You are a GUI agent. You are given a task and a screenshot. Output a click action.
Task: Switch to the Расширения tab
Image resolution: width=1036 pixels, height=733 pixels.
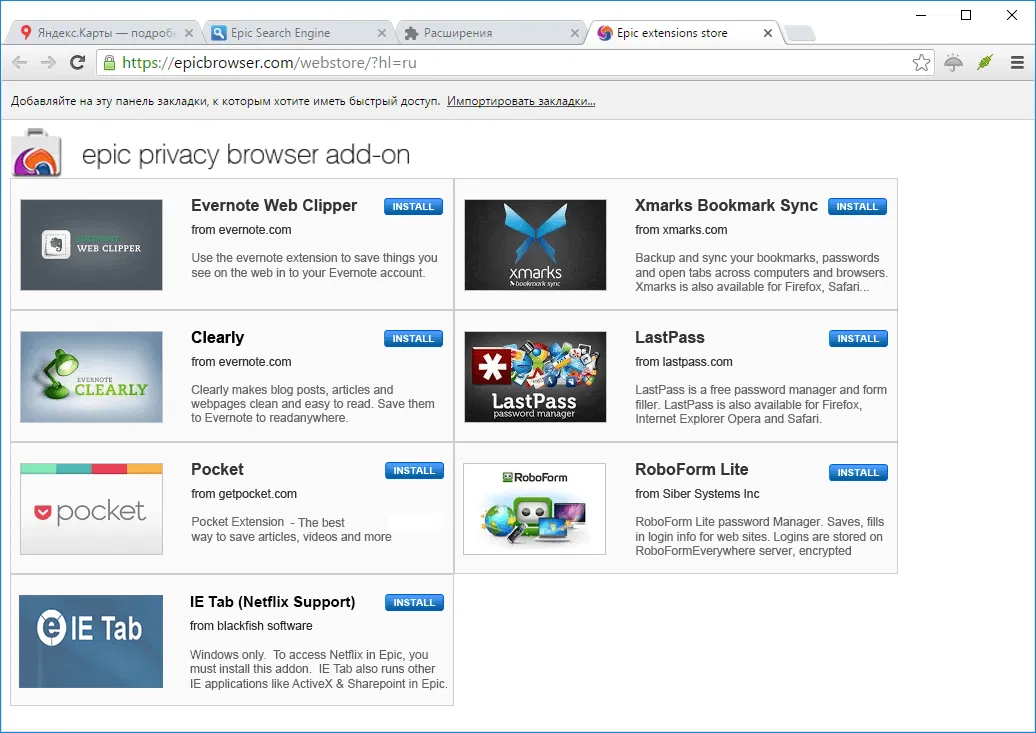(x=489, y=33)
